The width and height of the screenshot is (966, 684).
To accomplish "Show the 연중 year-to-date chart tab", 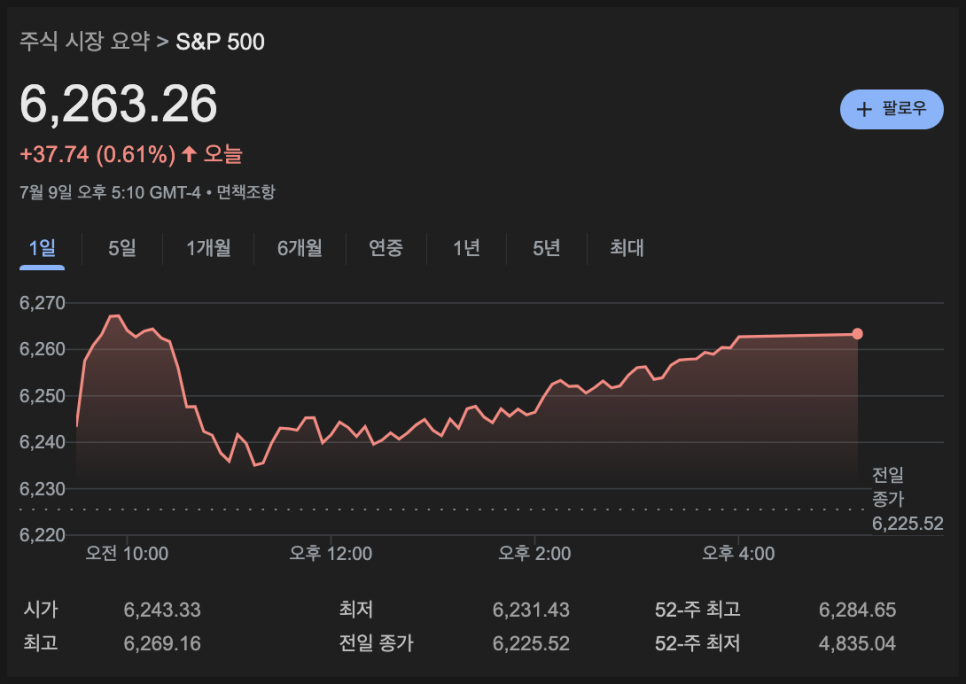I will (386, 248).
